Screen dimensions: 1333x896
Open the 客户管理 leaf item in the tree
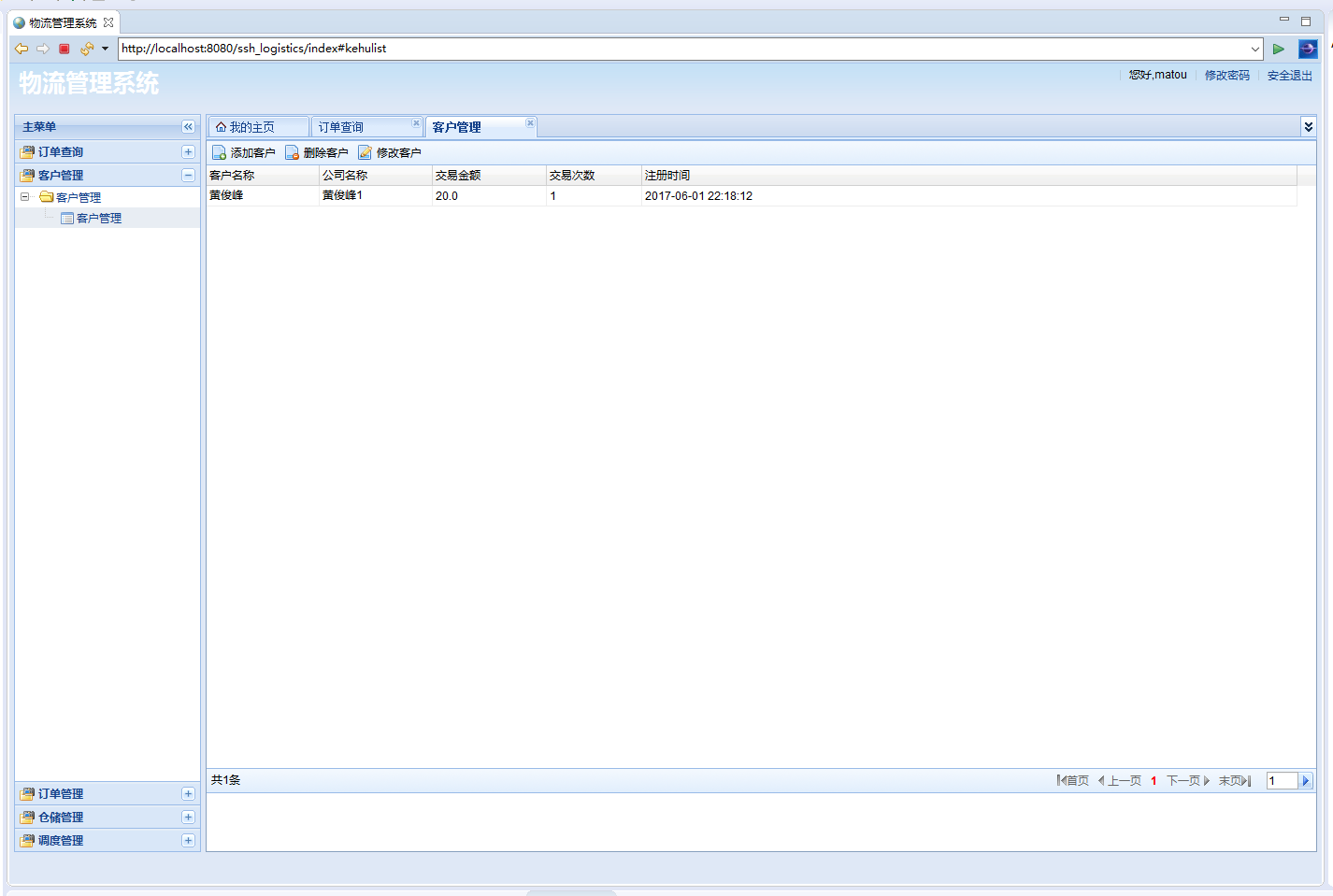coord(99,218)
